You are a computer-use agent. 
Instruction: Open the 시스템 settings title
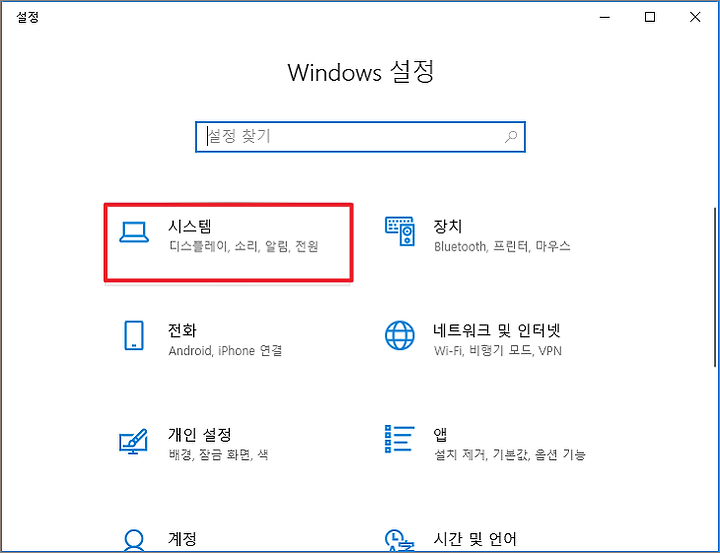(190, 226)
